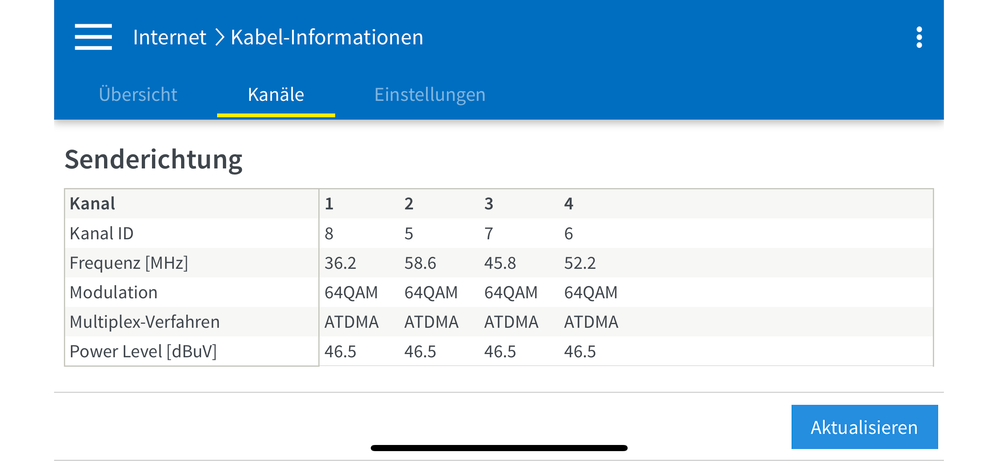
Task: Click the Aktualisieren button
Action: pyautogui.click(x=864, y=427)
